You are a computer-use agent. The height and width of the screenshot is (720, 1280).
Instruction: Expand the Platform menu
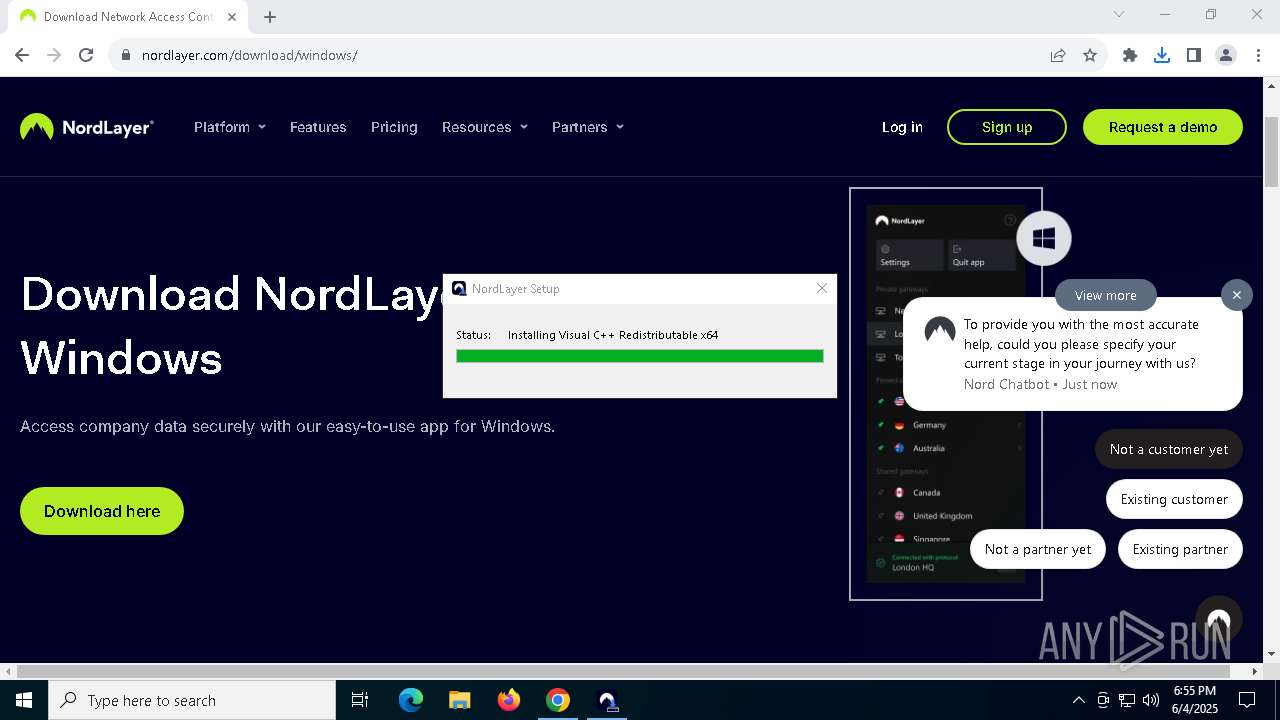pyautogui.click(x=230, y=127)
